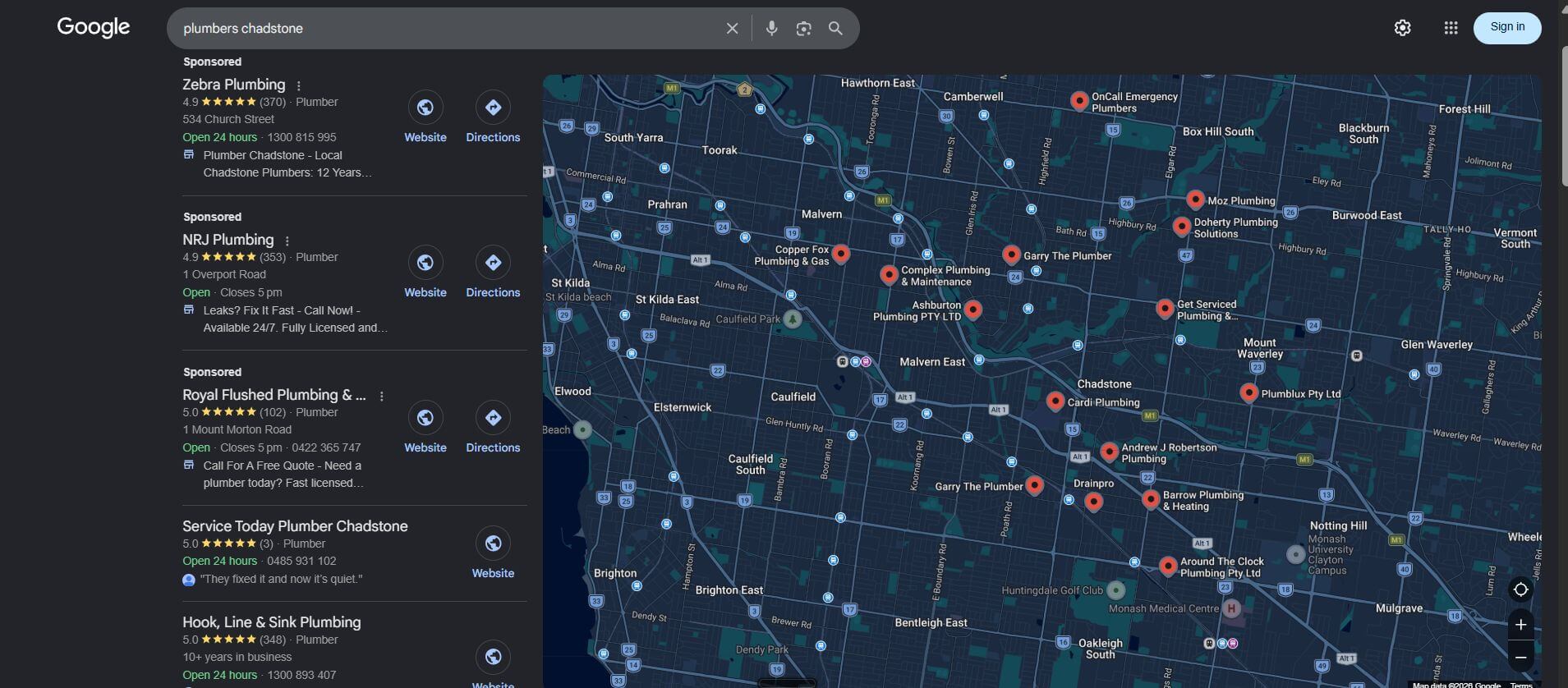This screenshot has width=1568, height=688.
Task: Get directions to Royal Flushed Plumbing
Action: click(x=493, y=418)
